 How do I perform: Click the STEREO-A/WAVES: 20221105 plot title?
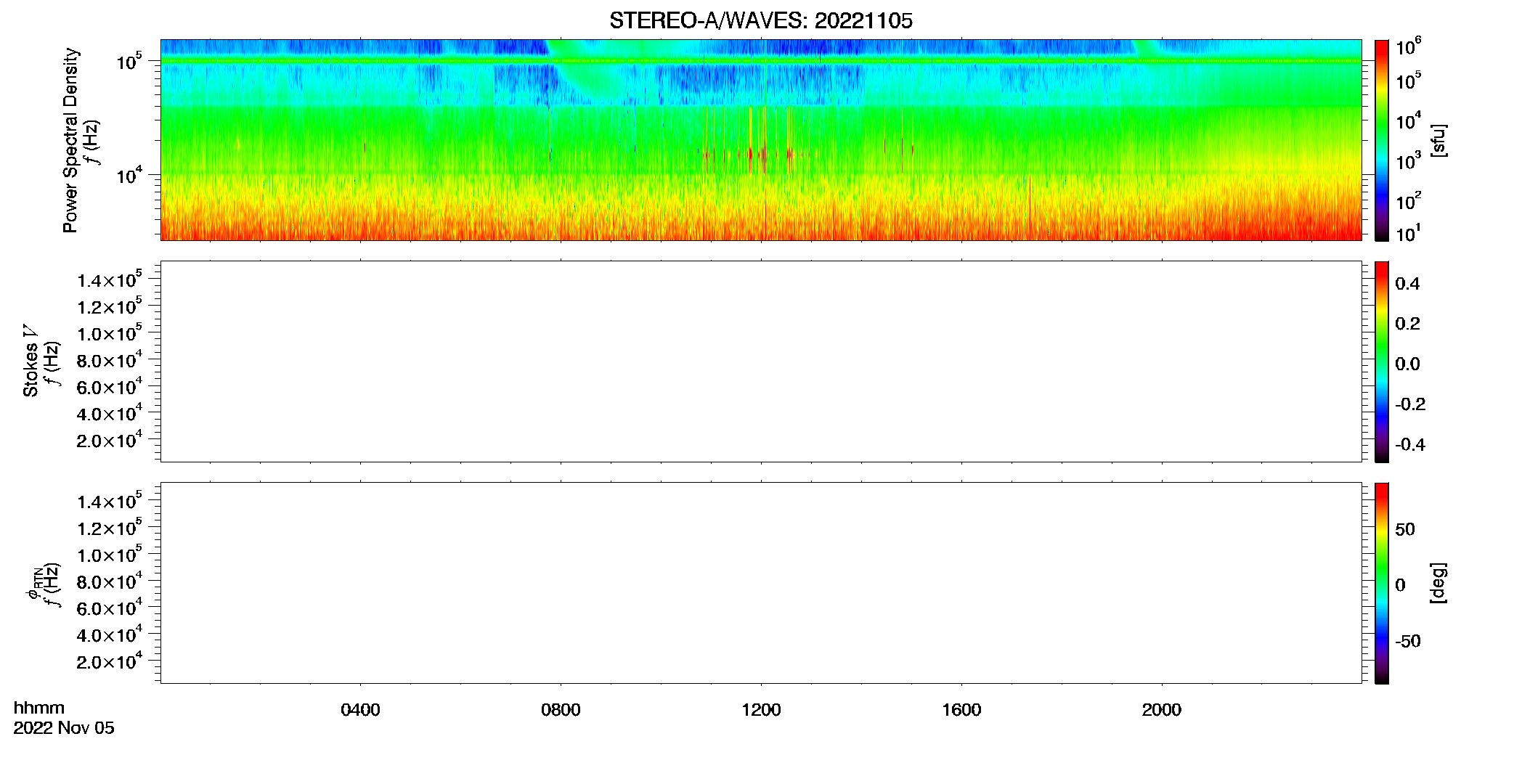[760, 21]
